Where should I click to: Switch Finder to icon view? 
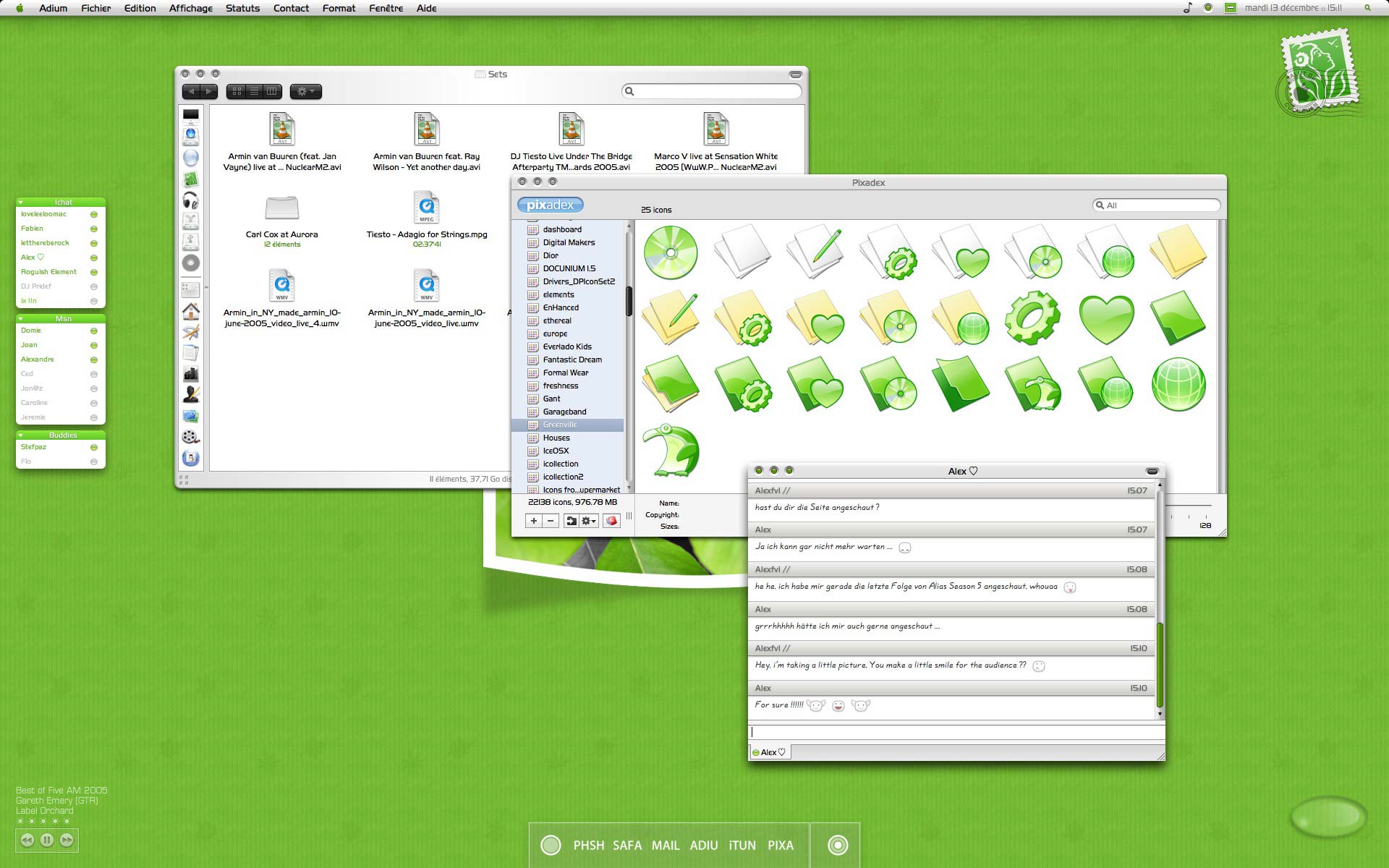coord(237,91)
